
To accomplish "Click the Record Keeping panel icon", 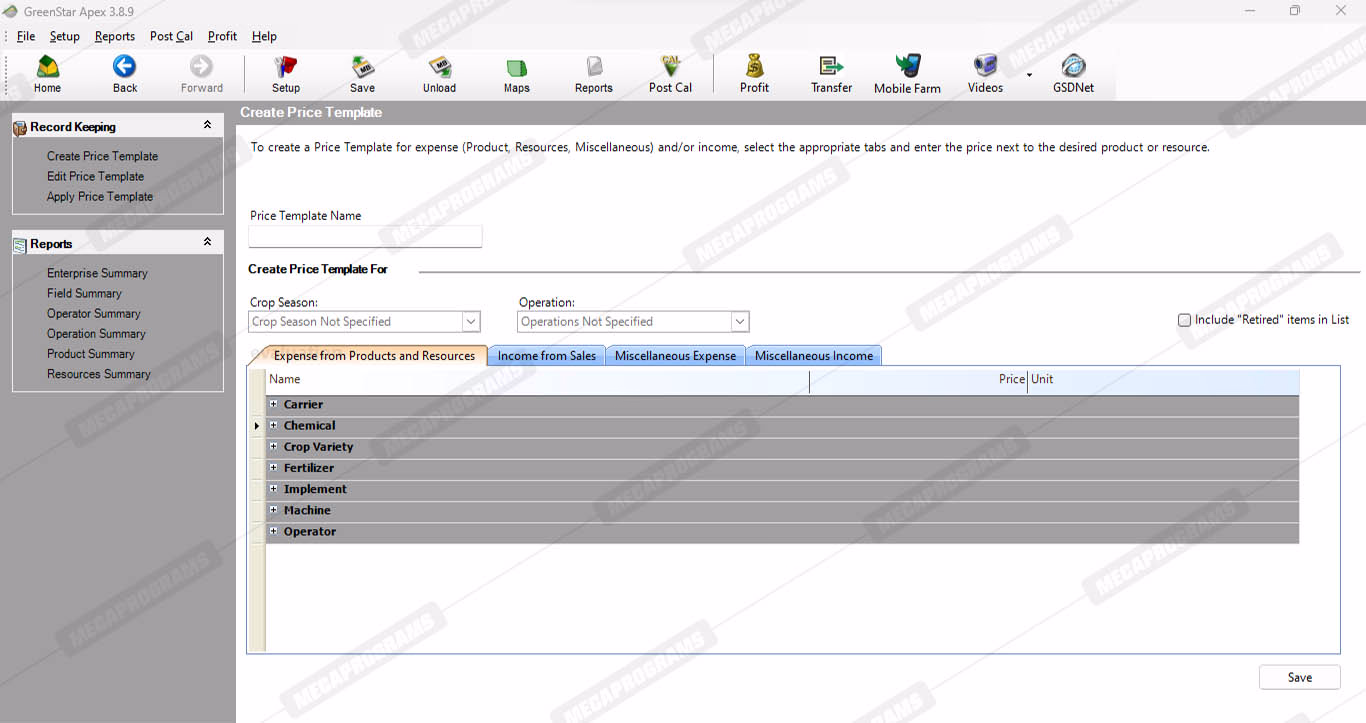I will point(20,128).
